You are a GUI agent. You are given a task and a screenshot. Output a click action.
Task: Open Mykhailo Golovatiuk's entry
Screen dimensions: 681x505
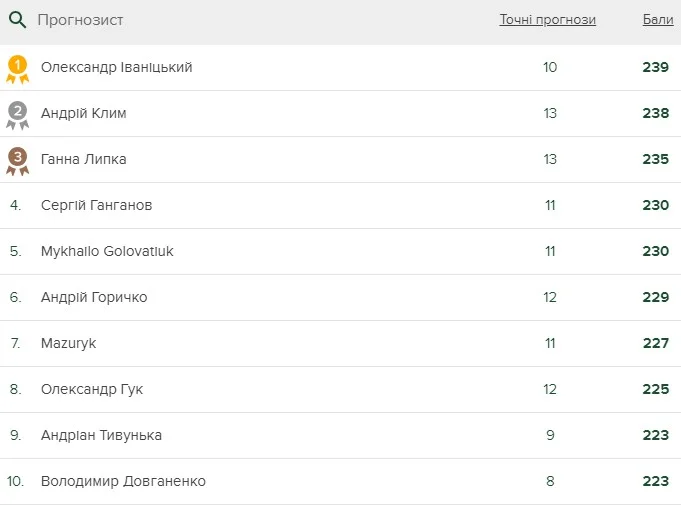pos(107,251)
